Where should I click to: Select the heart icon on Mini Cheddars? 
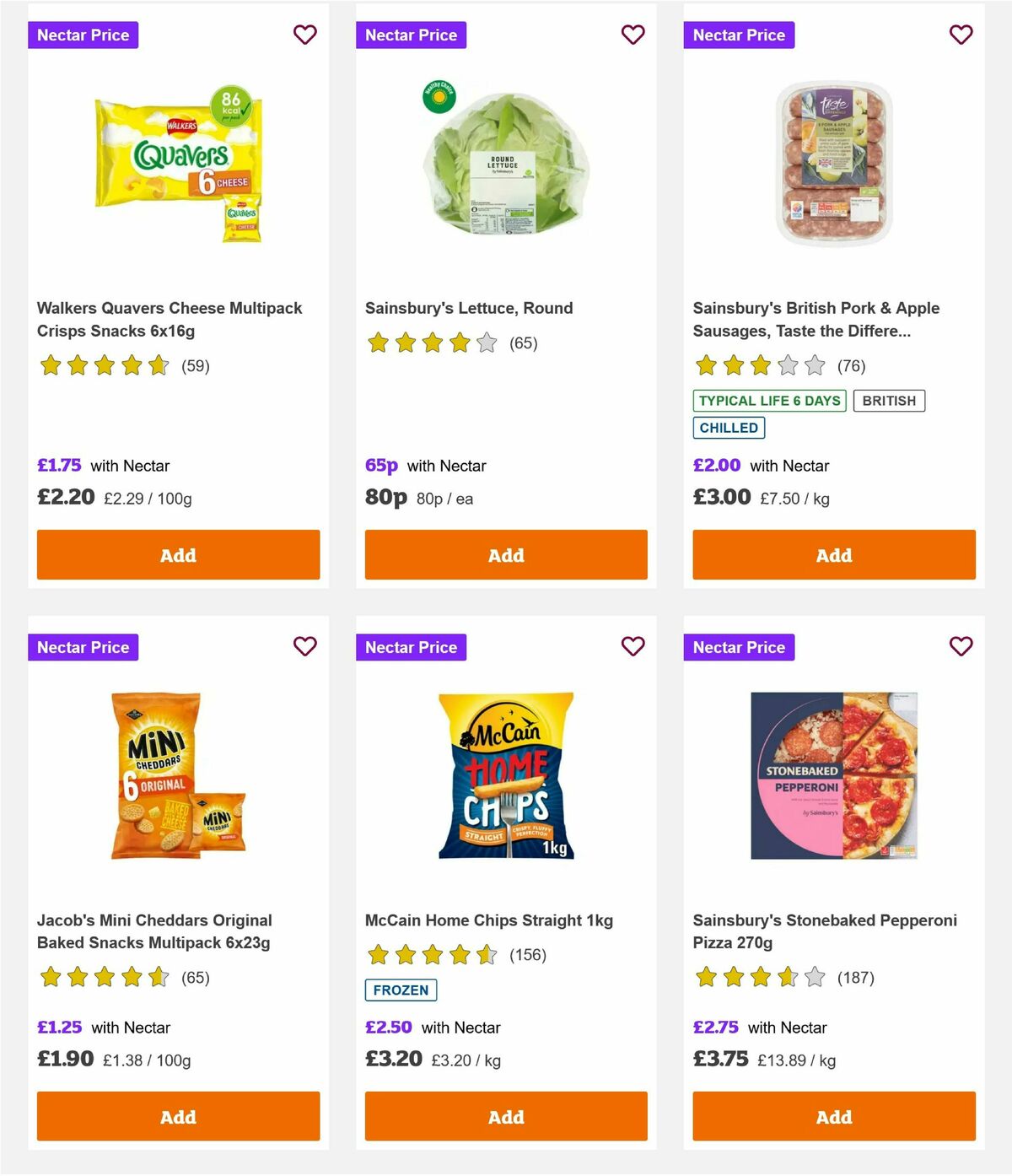[304, 647]
